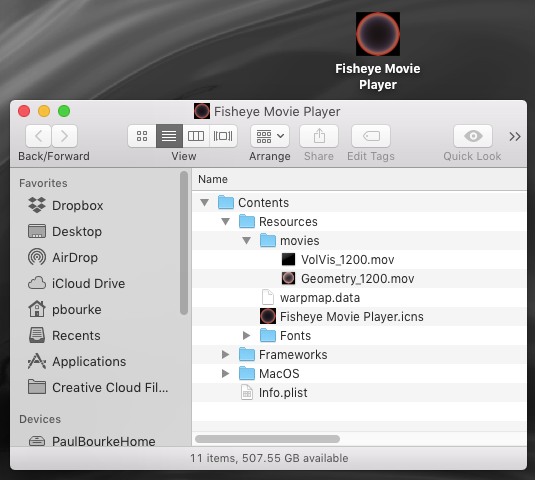The width and height of the screenshot is (535, 480).
Task: Click the horizontal scrollbar in file list
Action: 268,439
